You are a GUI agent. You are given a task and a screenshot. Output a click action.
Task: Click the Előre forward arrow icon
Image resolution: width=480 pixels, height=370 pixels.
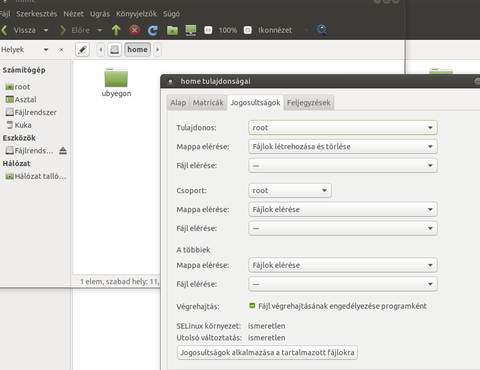coord(63,30)
